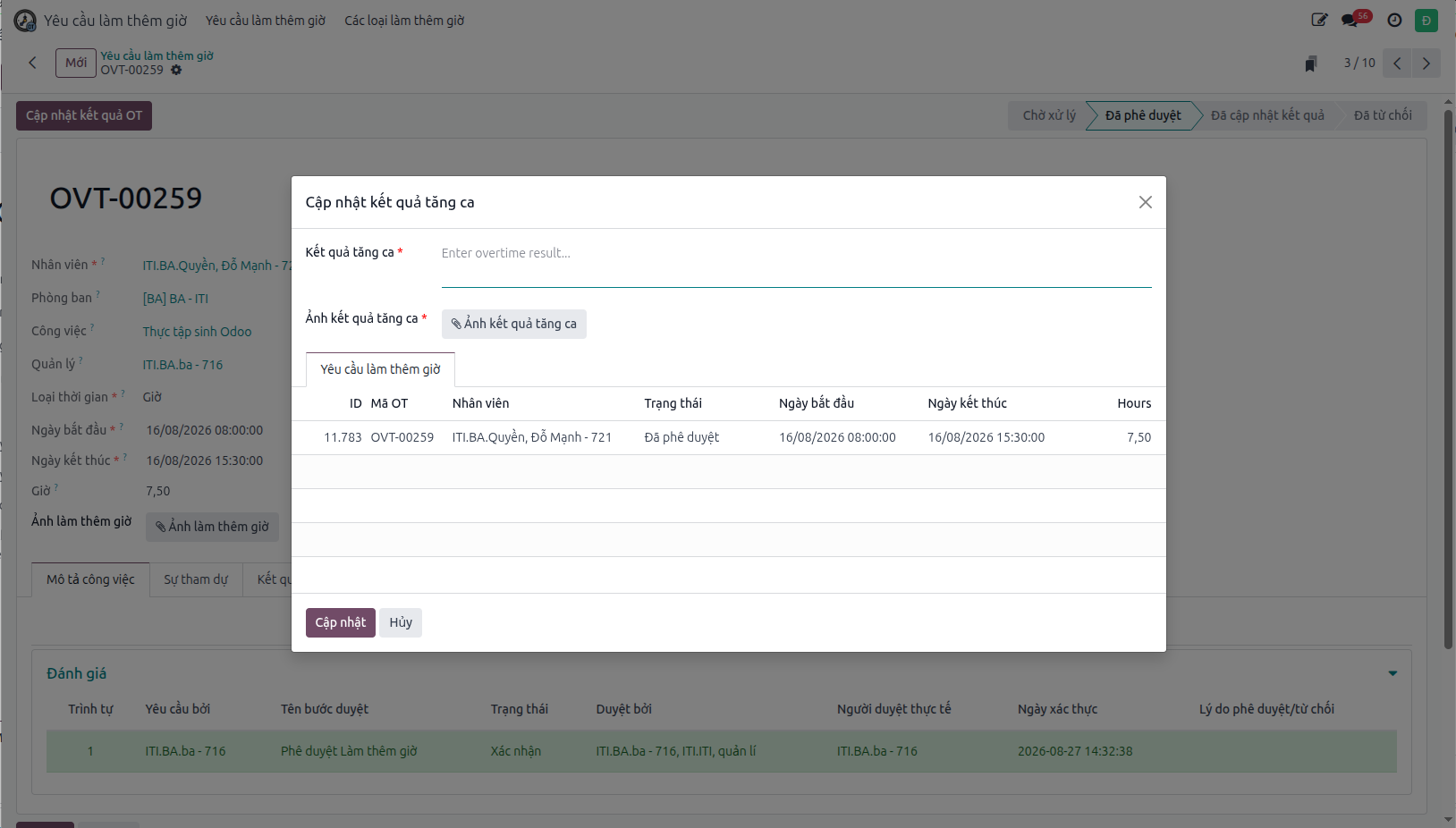This screenshot has width=1456, height=828.
Task: Focus the 'Kết quả tăng ca' text field
Action: tap(796, 264)
